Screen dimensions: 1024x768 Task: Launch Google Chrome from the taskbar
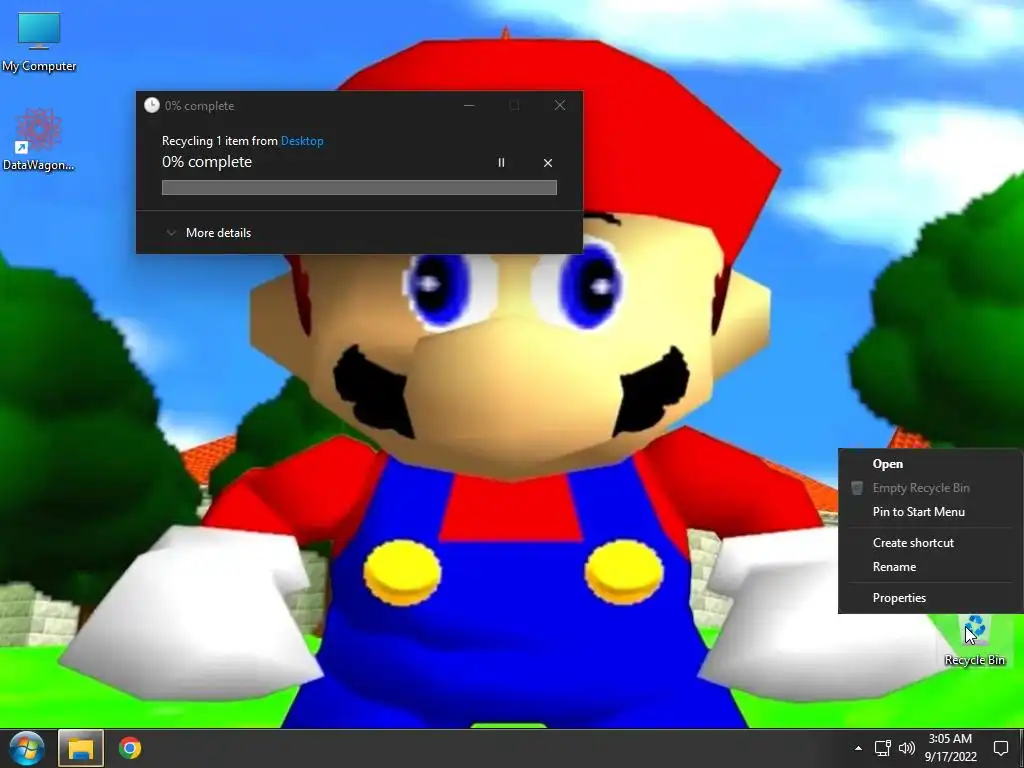point(130,748)
